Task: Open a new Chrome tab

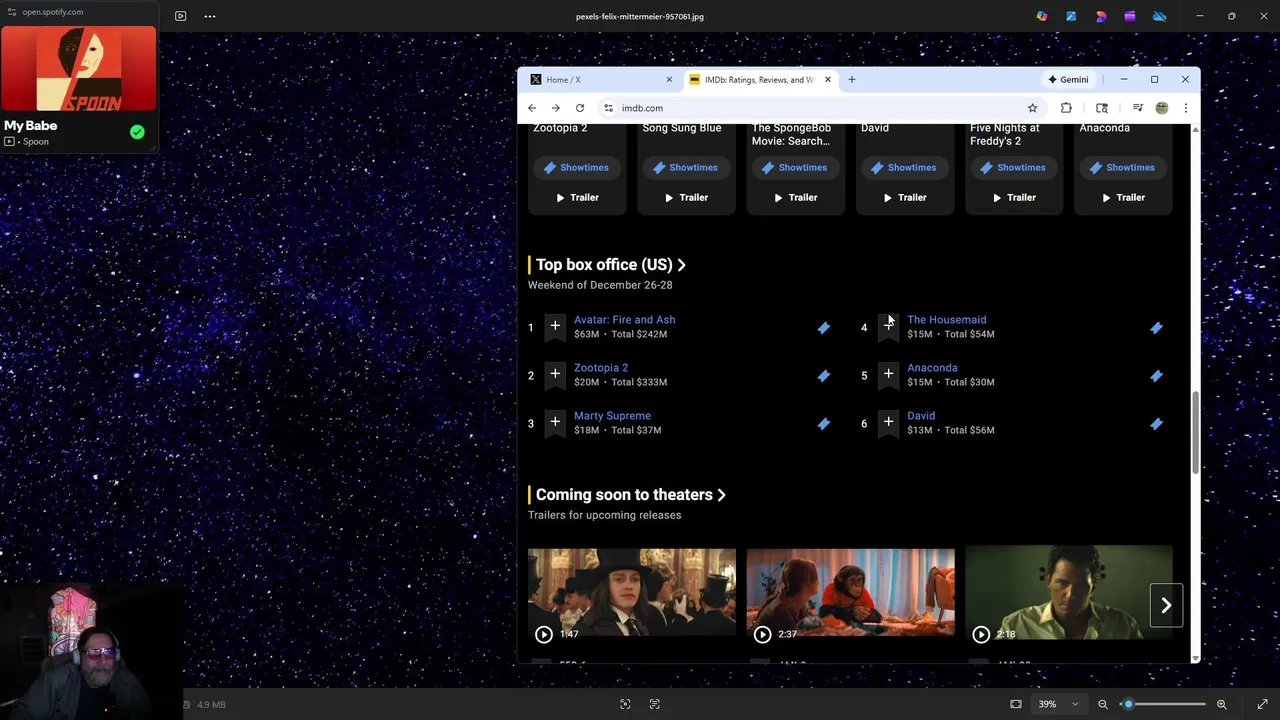Action: point(852,80)
